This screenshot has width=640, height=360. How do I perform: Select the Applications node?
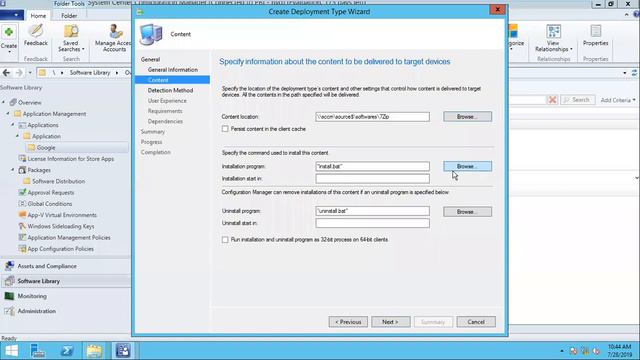[43, 125]
